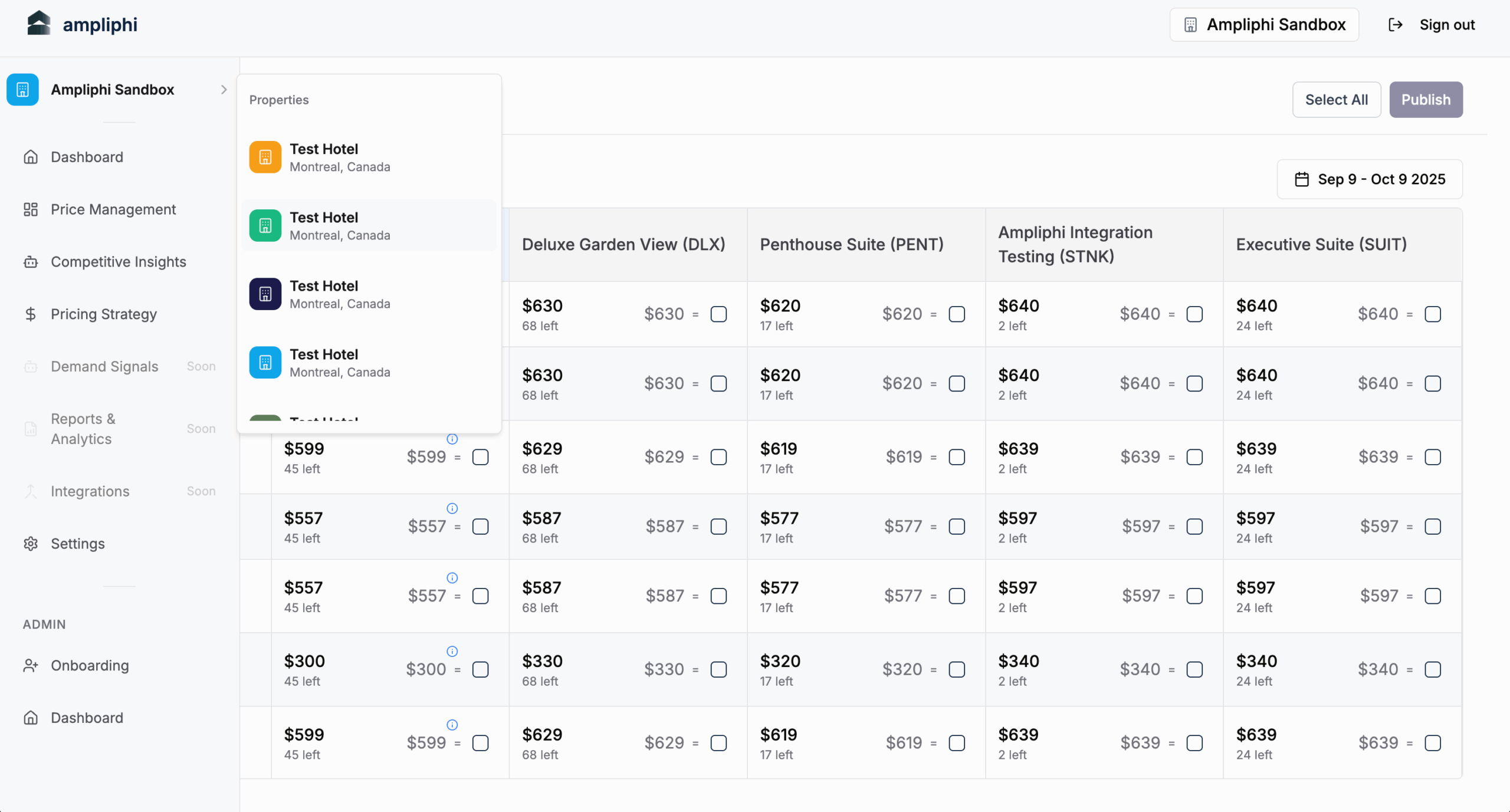Open Price Management page

[113, 209]
